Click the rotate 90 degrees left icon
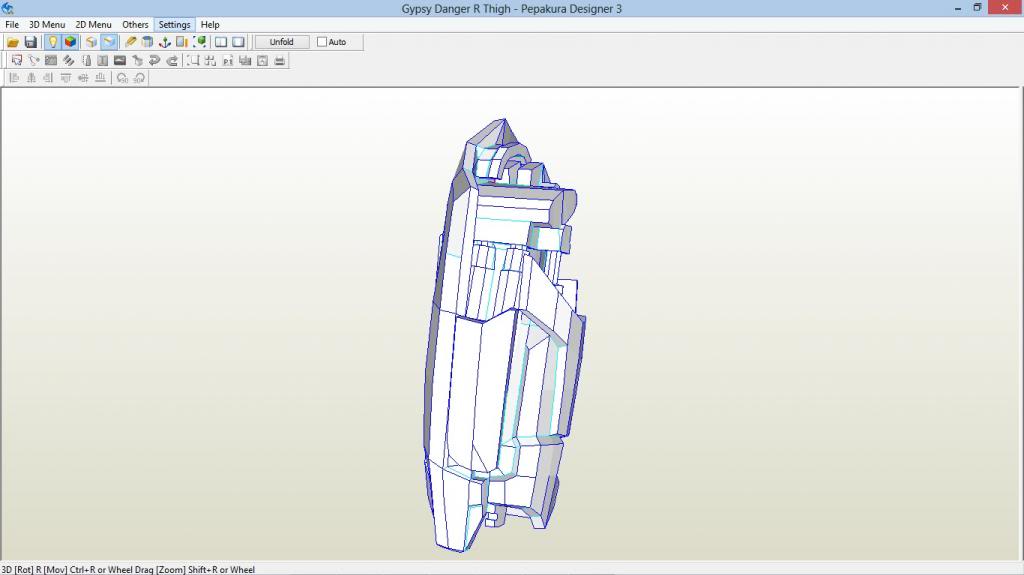 pyautogui.click(x=122, y=78)
